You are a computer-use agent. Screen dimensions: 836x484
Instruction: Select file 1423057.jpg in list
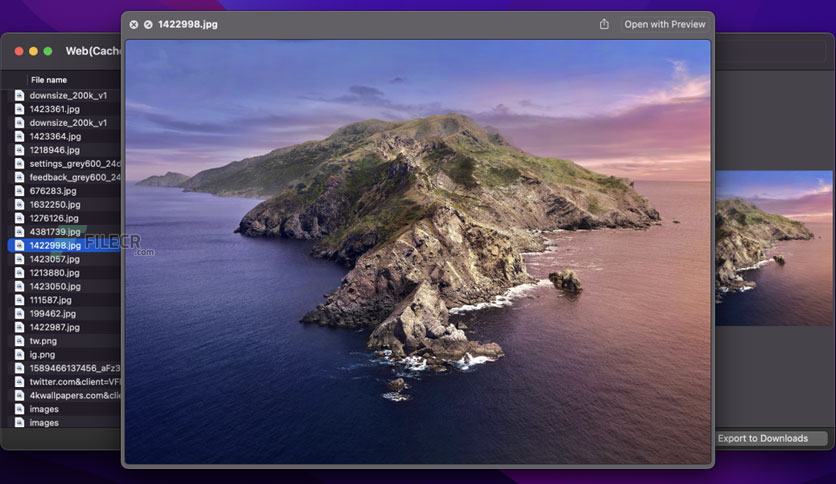tap(64, 259)
